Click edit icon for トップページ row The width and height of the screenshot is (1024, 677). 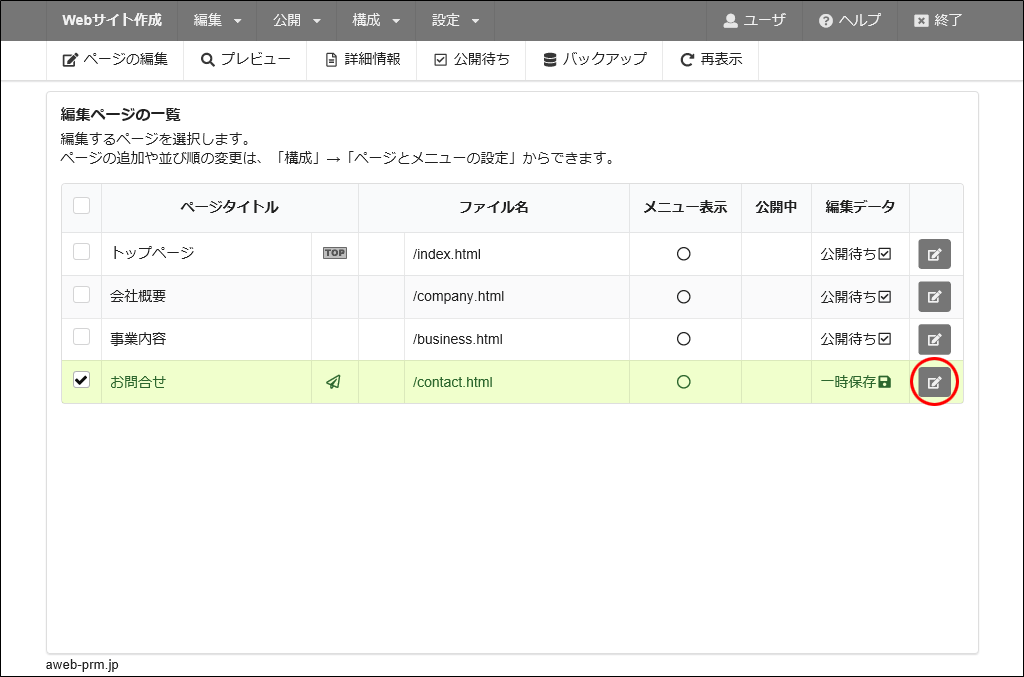coord(934,254)
